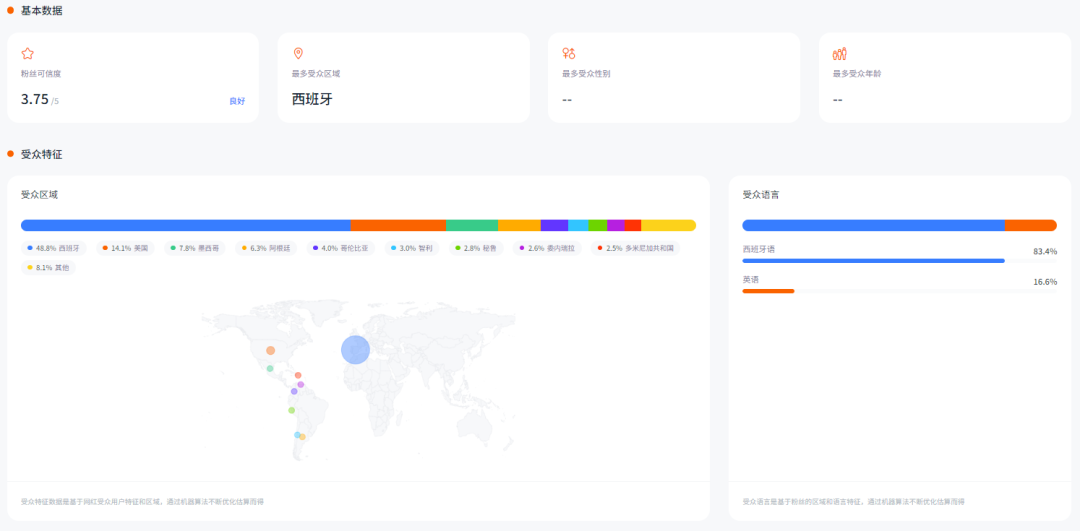Image resolution: width=1080 pixels, height=531 pixels.
Task: Click the 最多受众年龄 card label
Action: pyautogui.click(x=856, y=74)
